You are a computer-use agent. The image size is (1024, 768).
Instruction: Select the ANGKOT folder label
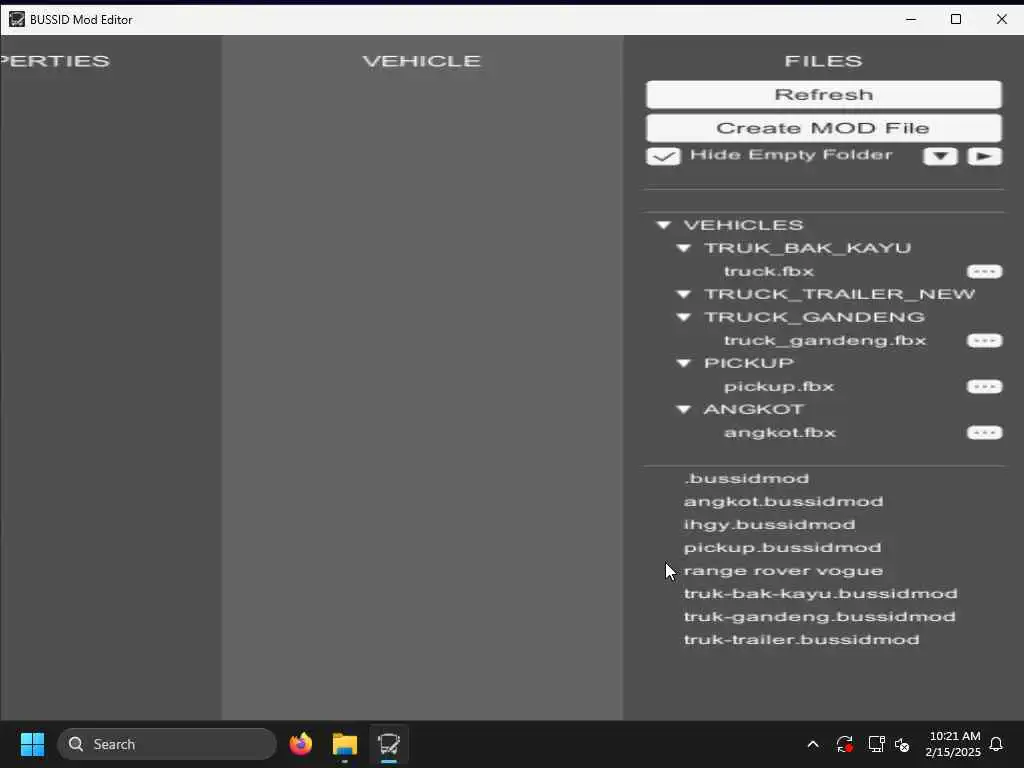(x=754, y=409)
